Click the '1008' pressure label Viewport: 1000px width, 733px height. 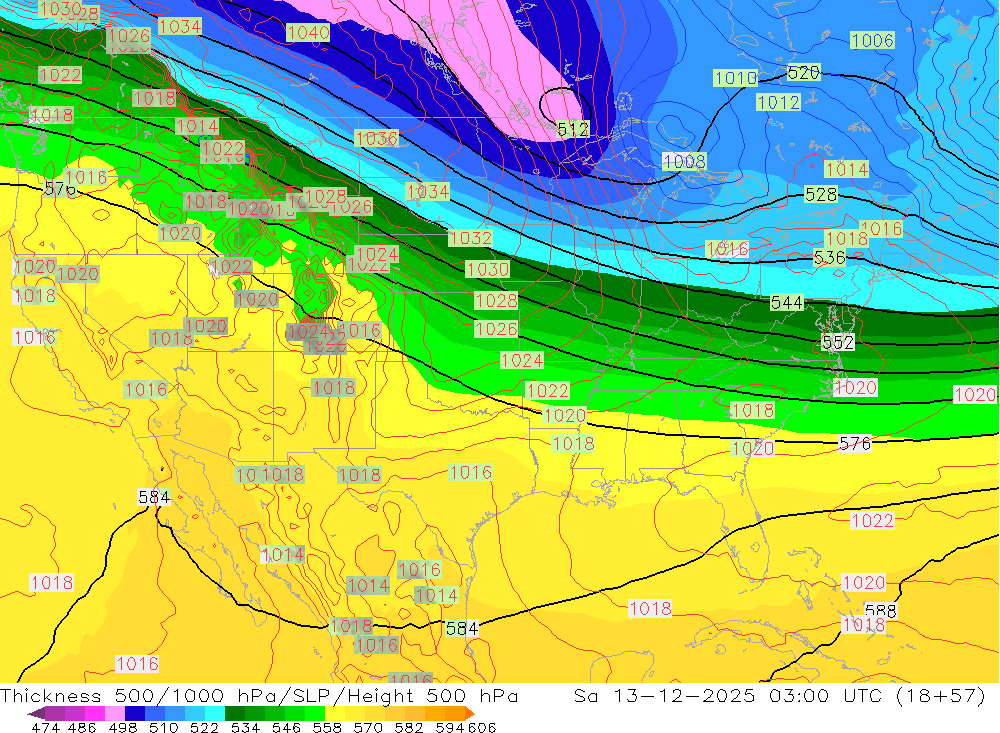(x=684, y=161)
